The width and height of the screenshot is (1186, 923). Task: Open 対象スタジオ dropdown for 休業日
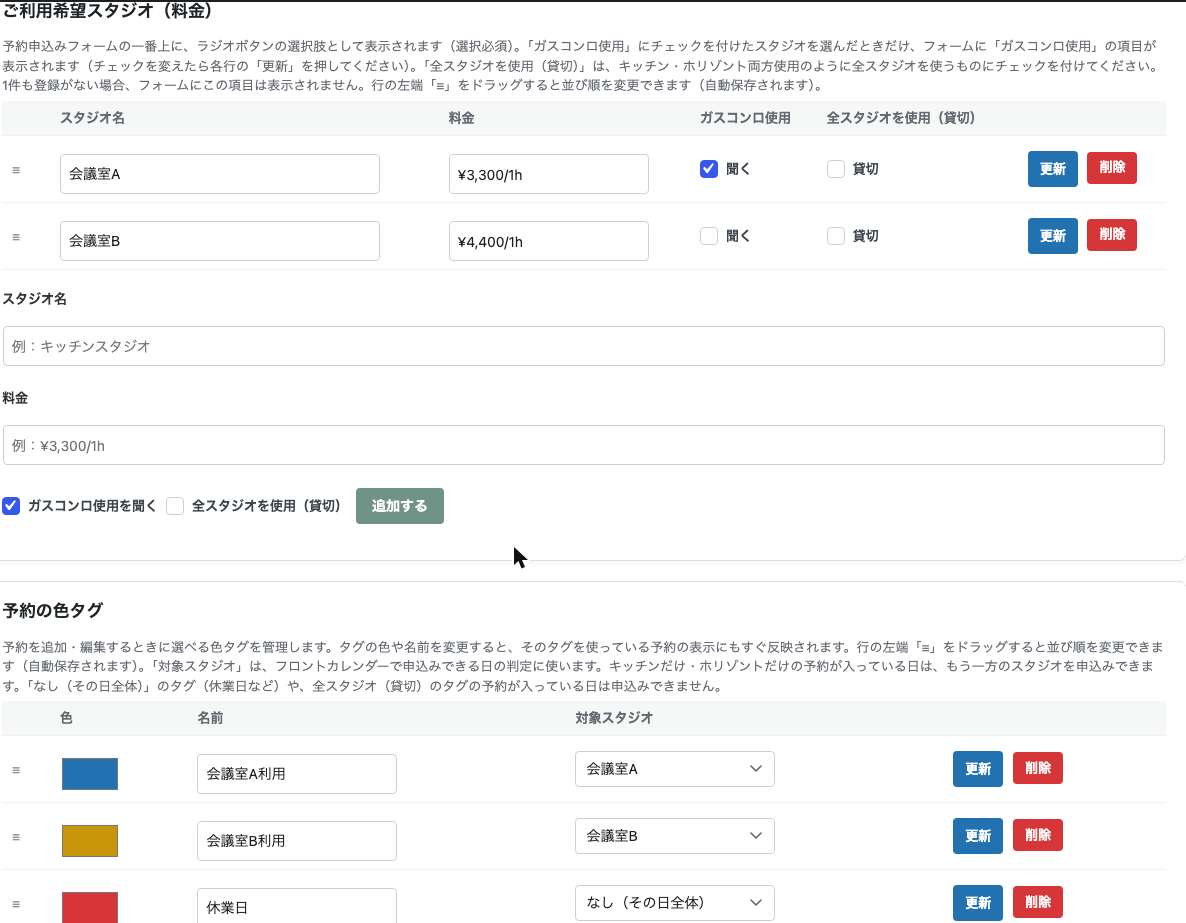675,903
